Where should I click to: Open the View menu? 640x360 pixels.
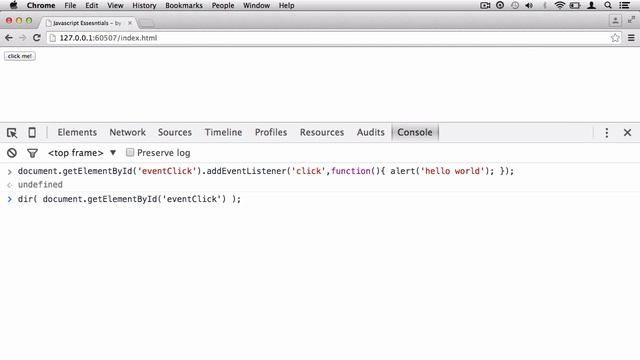pos(115,5)
